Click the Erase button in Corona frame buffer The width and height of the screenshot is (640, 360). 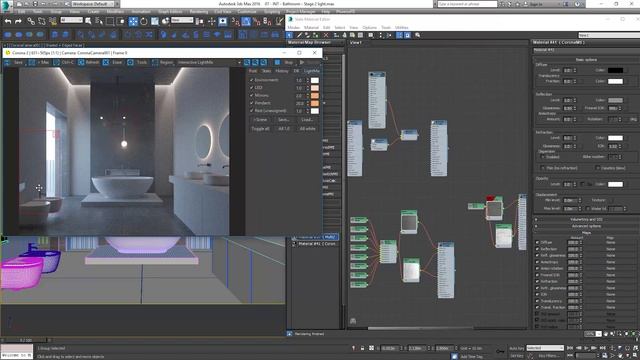(113, 62)
